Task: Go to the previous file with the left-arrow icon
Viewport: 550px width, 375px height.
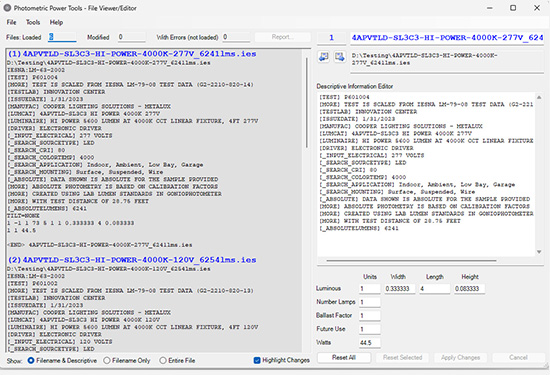Action: coord(323,57)
